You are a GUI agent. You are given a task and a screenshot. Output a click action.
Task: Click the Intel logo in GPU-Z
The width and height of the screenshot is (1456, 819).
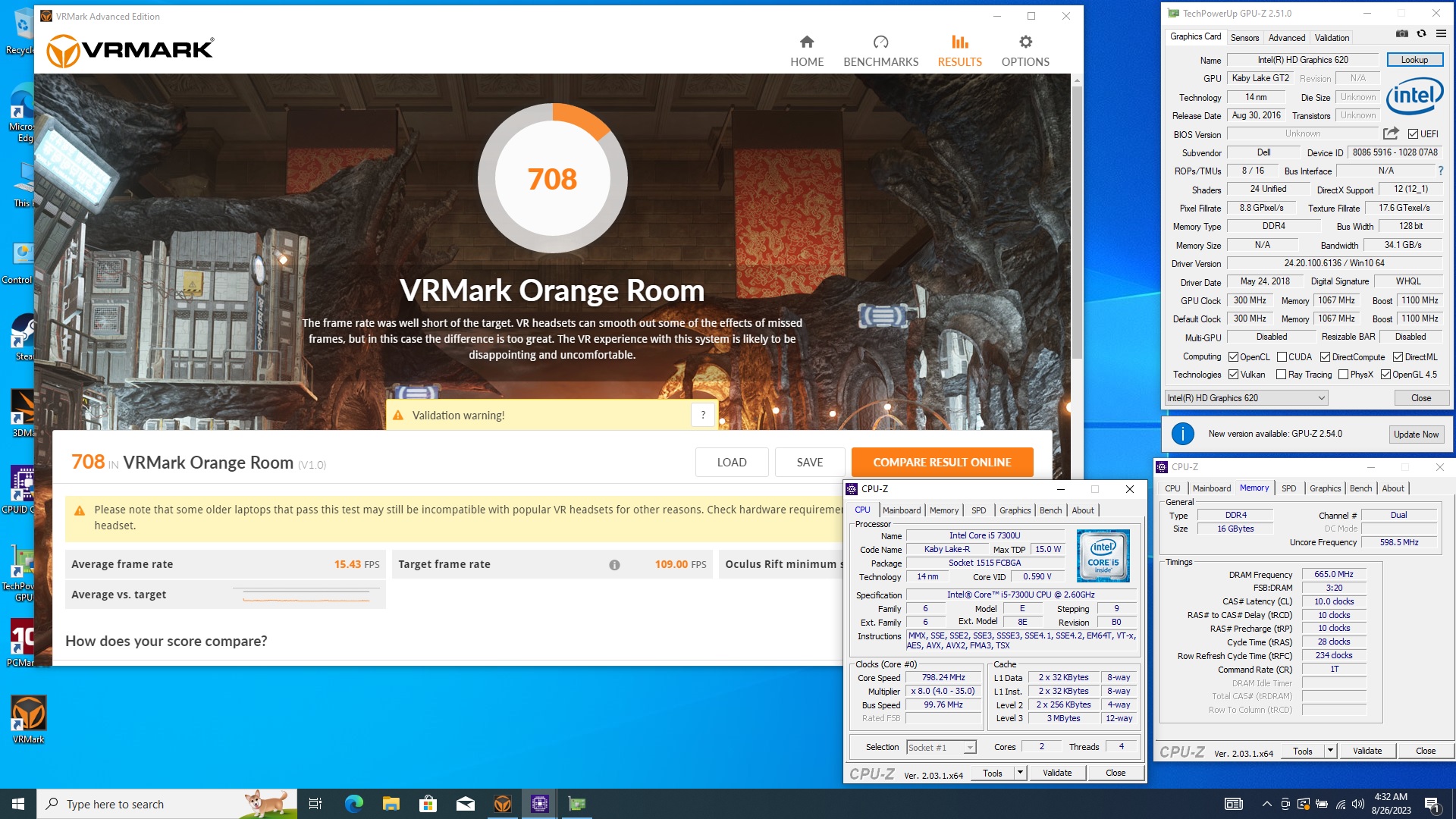[x=1414, y=97]
